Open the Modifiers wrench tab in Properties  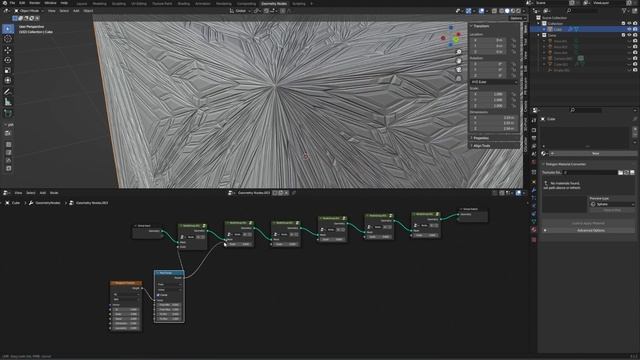[x=534, y=190]
